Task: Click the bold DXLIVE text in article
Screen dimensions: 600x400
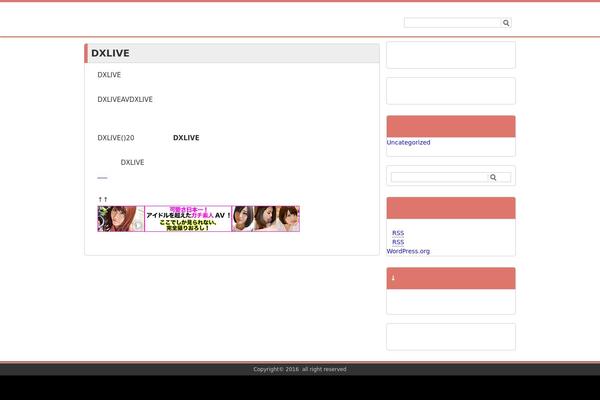Action: pos(186,138)
